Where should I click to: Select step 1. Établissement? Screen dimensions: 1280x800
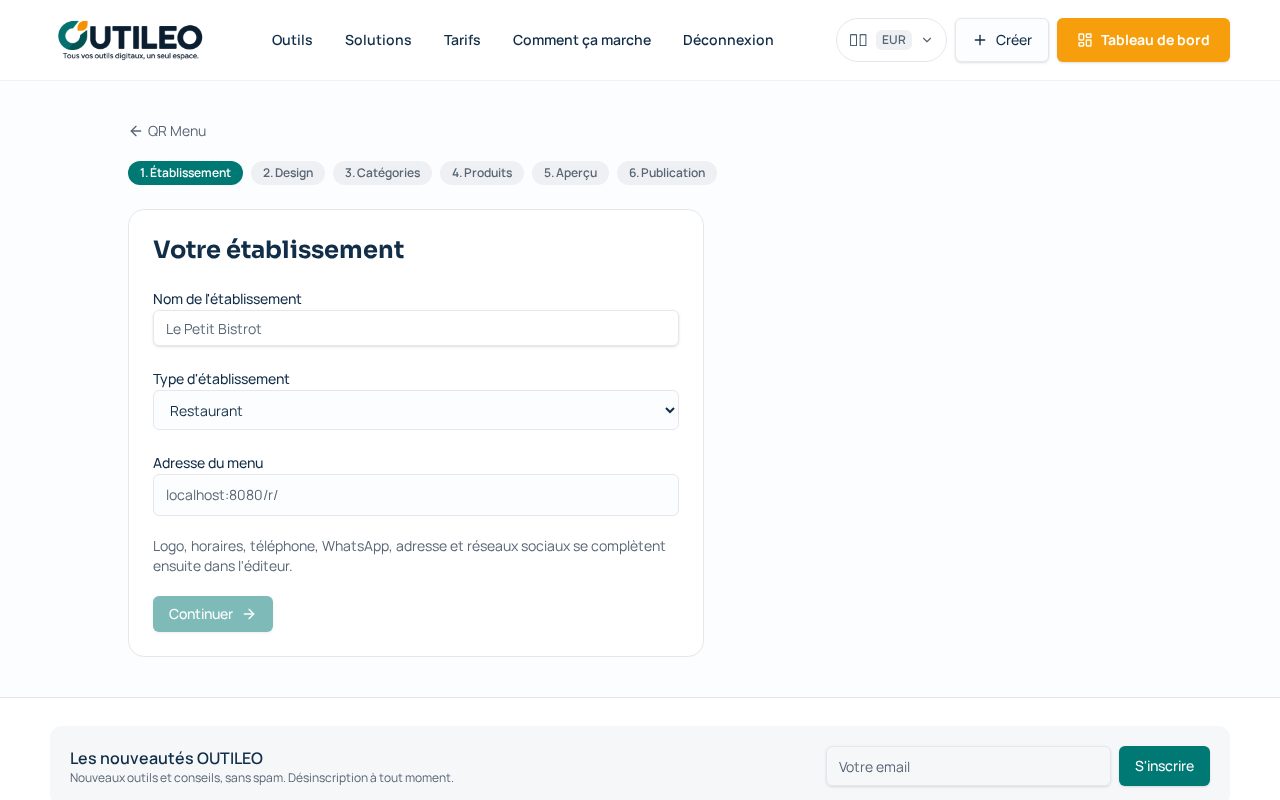[185, 173]
